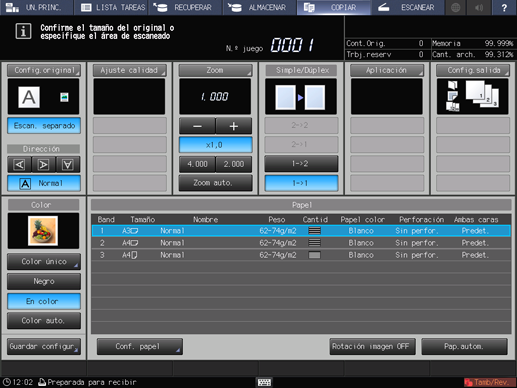
Task: Decrease zoom with the minus button
Action: pyautogui.click(x=197, y=126)
